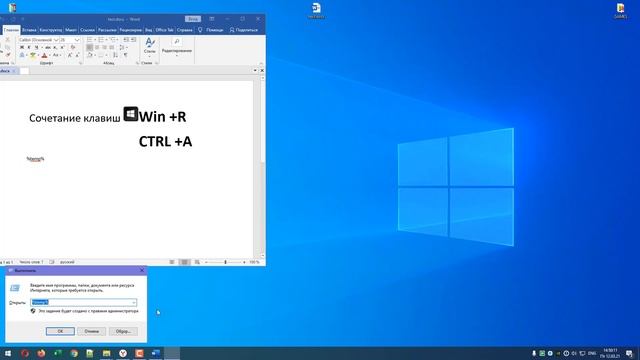The height and width of the screenshot is (360, 640).
Task: Open the change case Aa menu
Action: tap(56, 55)
